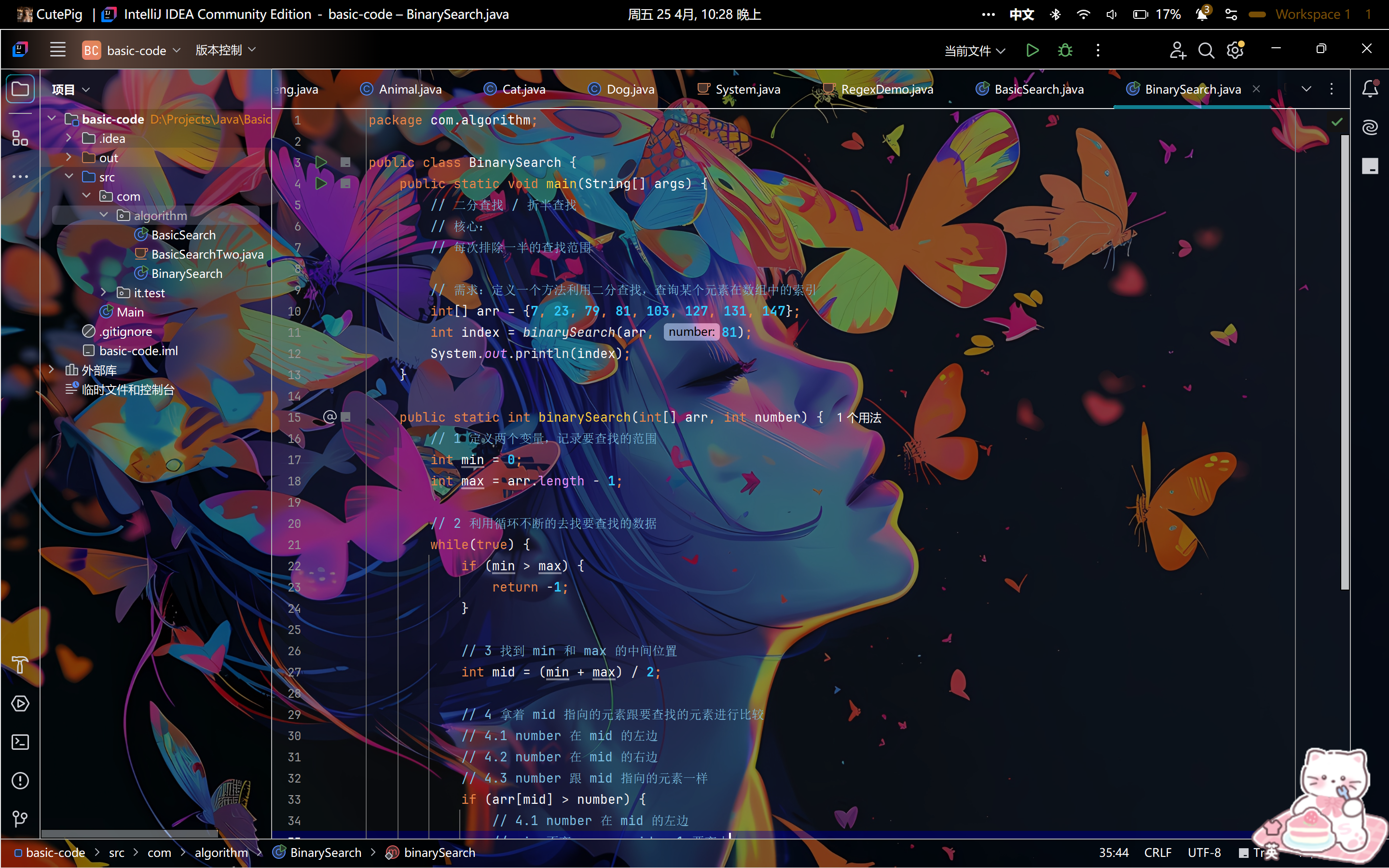Open Search Everywhere magnifier
Image resolution: width=1389 pixels, height=868 pixels.
pos(1206,51)
